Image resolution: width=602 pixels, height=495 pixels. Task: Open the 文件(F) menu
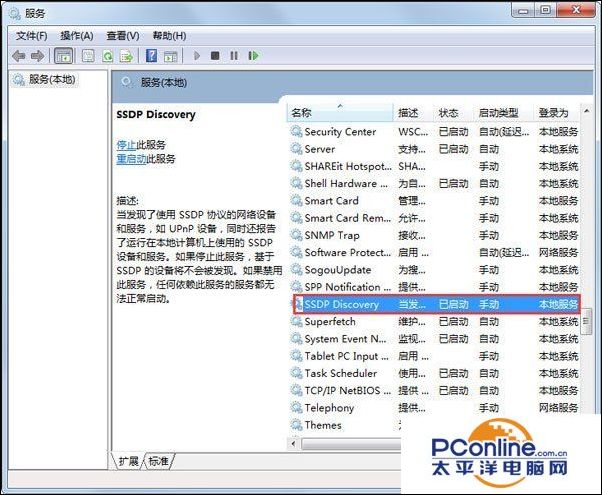coord(31,36)
